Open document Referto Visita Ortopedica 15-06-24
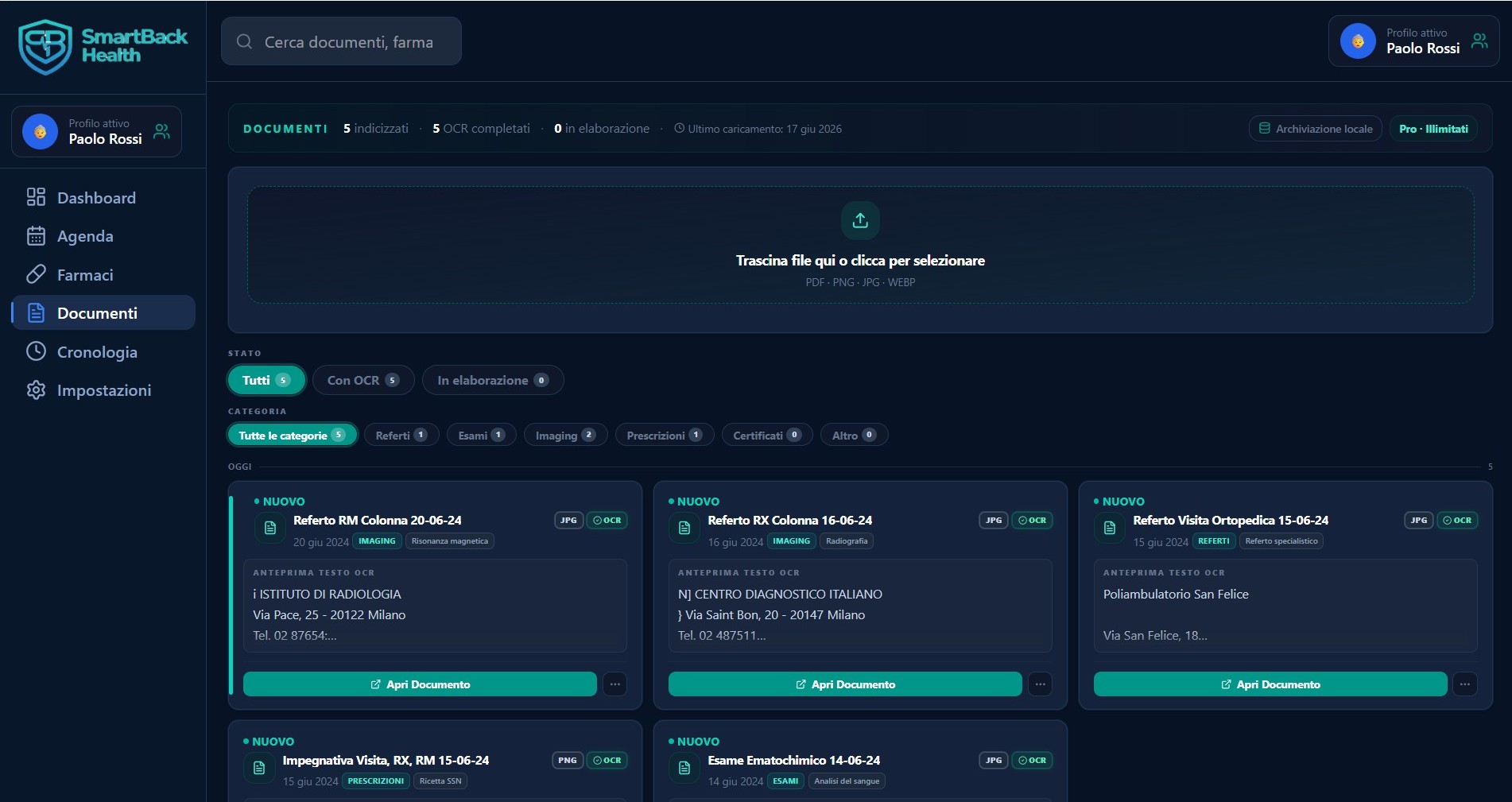1512x802 pixels. tap(1270, 684)
